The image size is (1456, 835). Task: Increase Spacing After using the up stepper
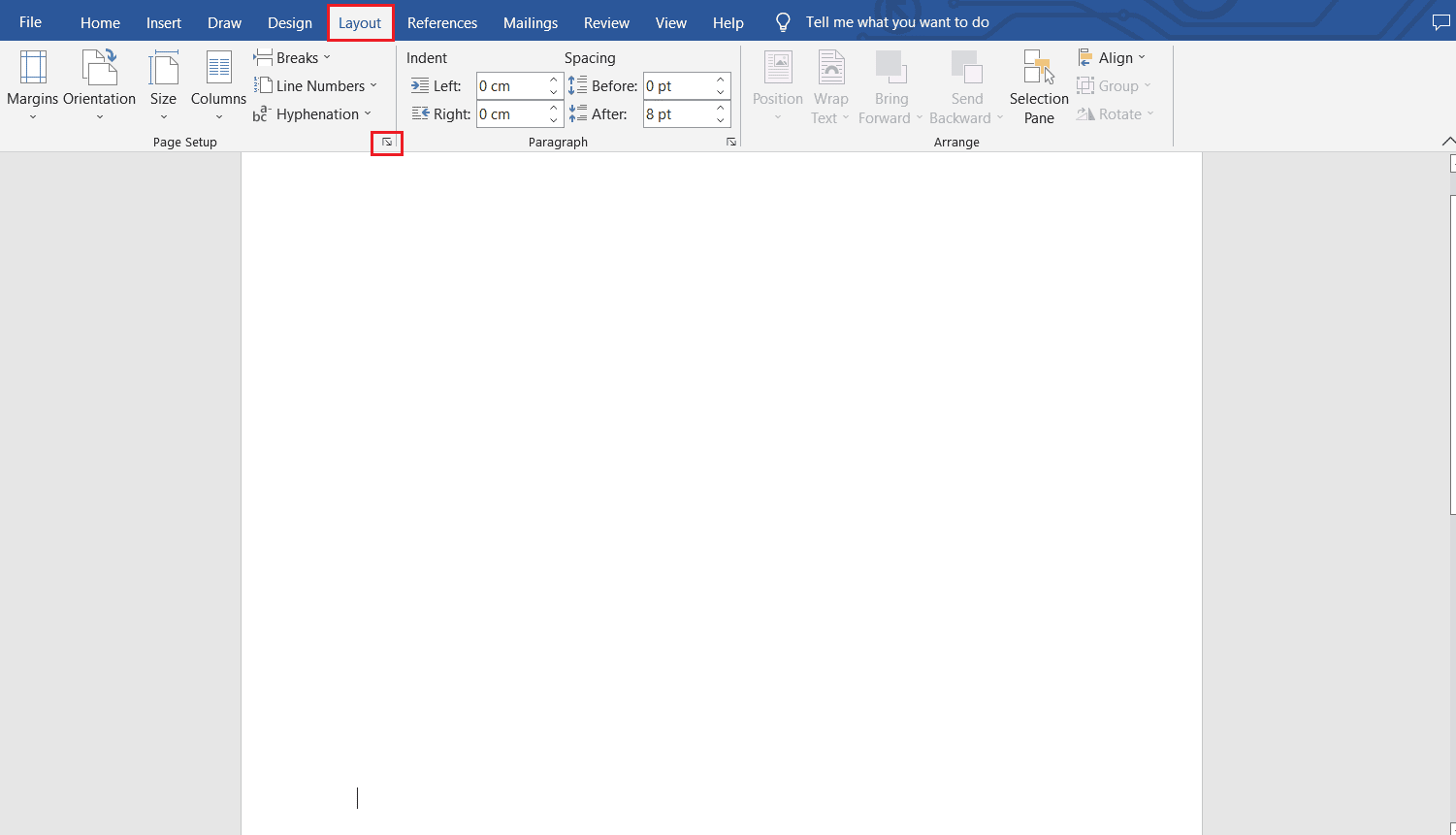[x=719, y=108]
